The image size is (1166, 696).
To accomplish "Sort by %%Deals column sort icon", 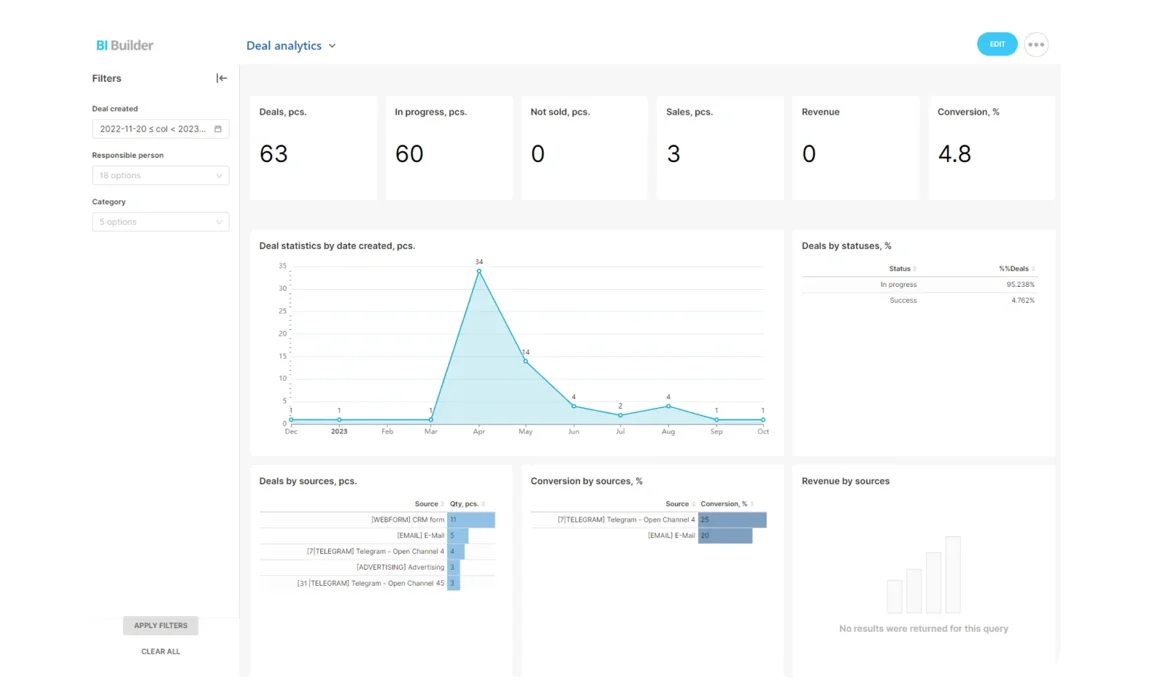I will 1033,269.
